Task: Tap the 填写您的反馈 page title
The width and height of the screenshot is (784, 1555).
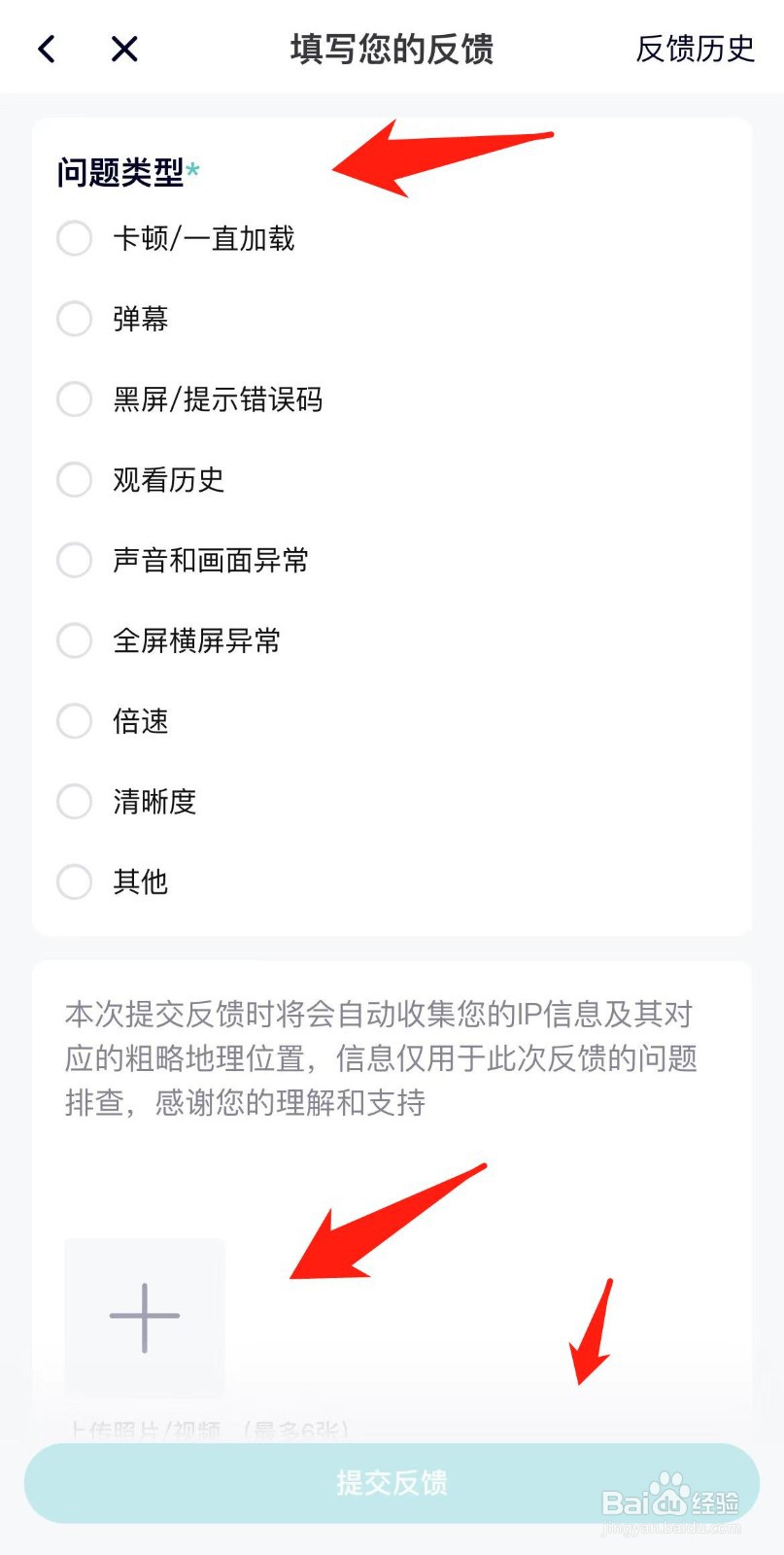Action: tap(392, 49)
